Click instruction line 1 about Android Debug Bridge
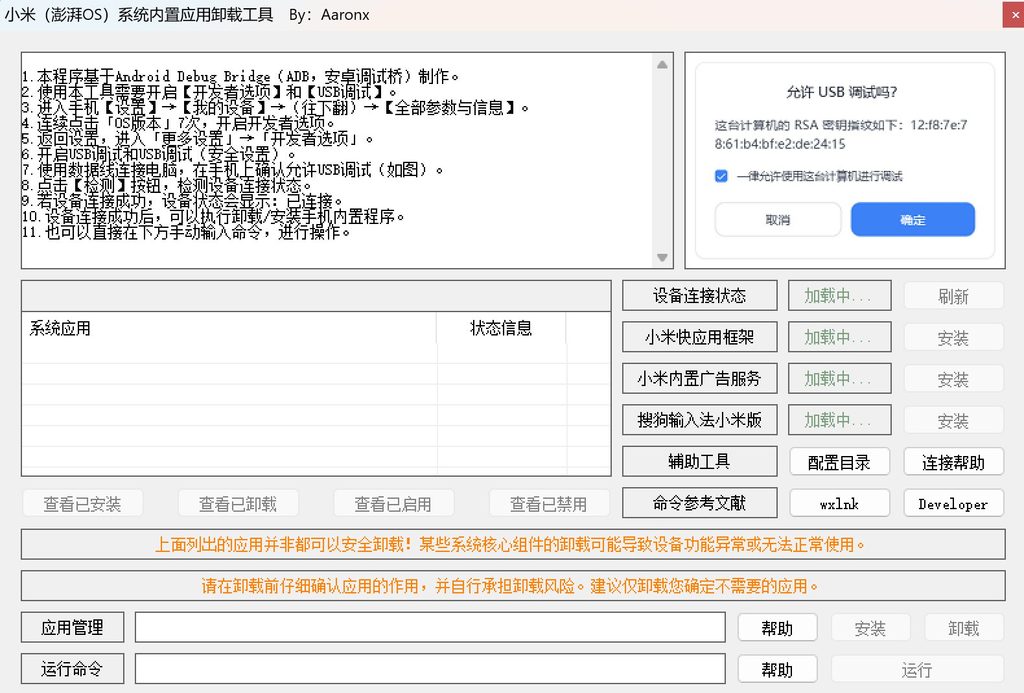This screenshot has height=693, width=1024. [240, 76]
